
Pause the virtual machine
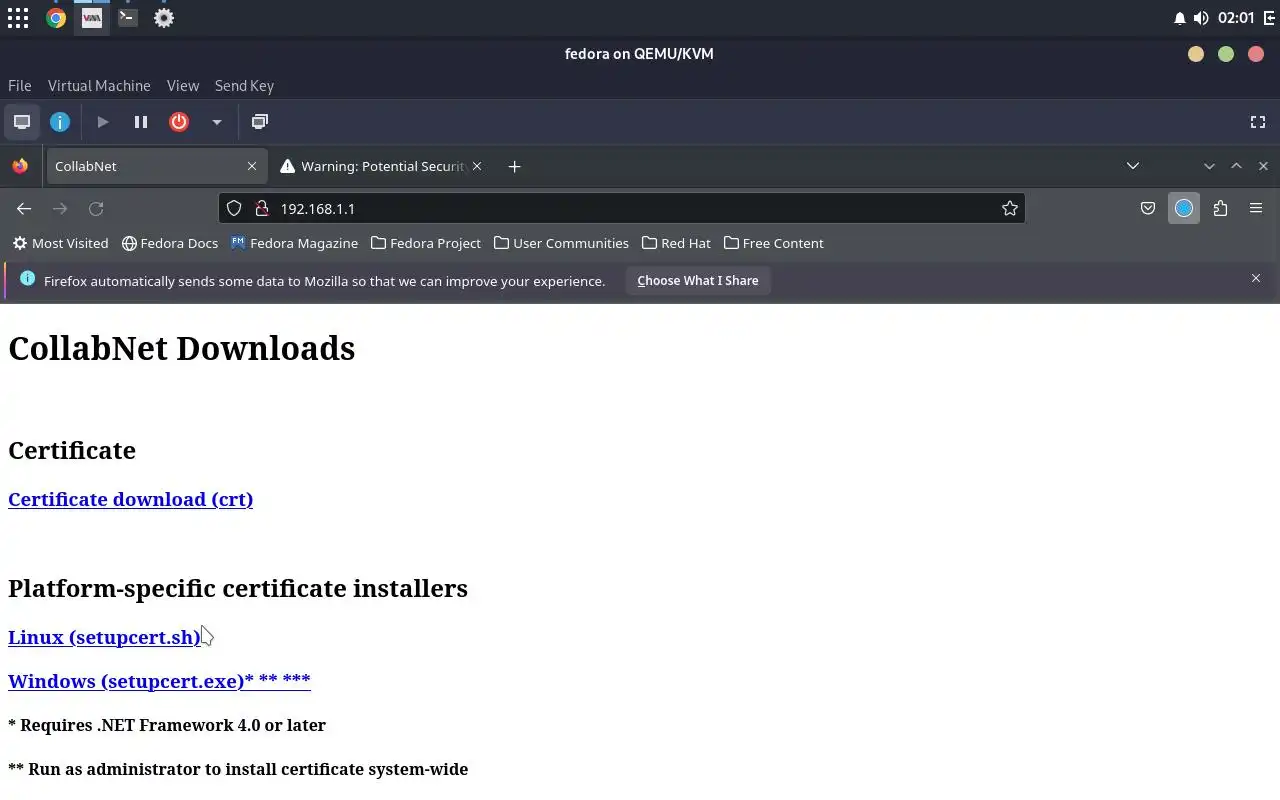coord(141,122)
